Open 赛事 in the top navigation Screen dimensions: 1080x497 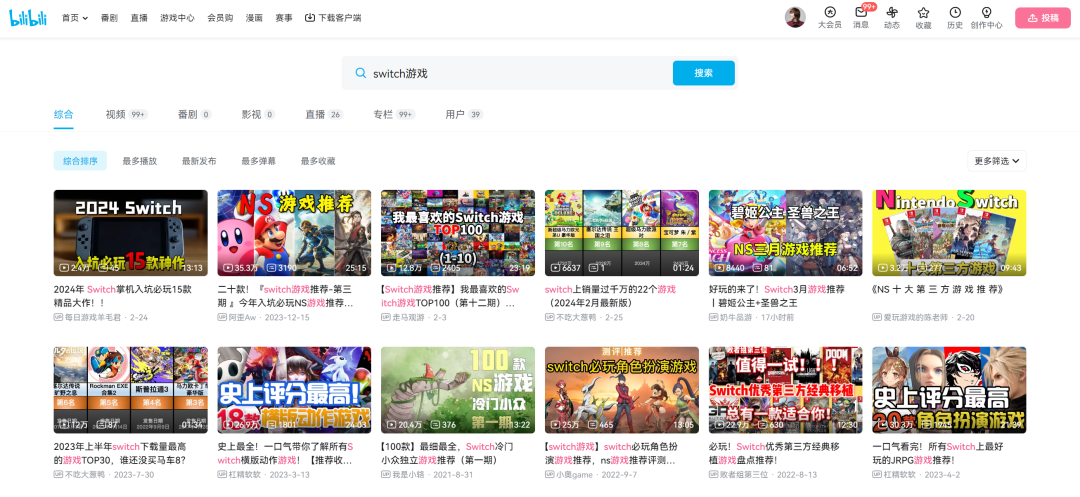pos(284,18)
